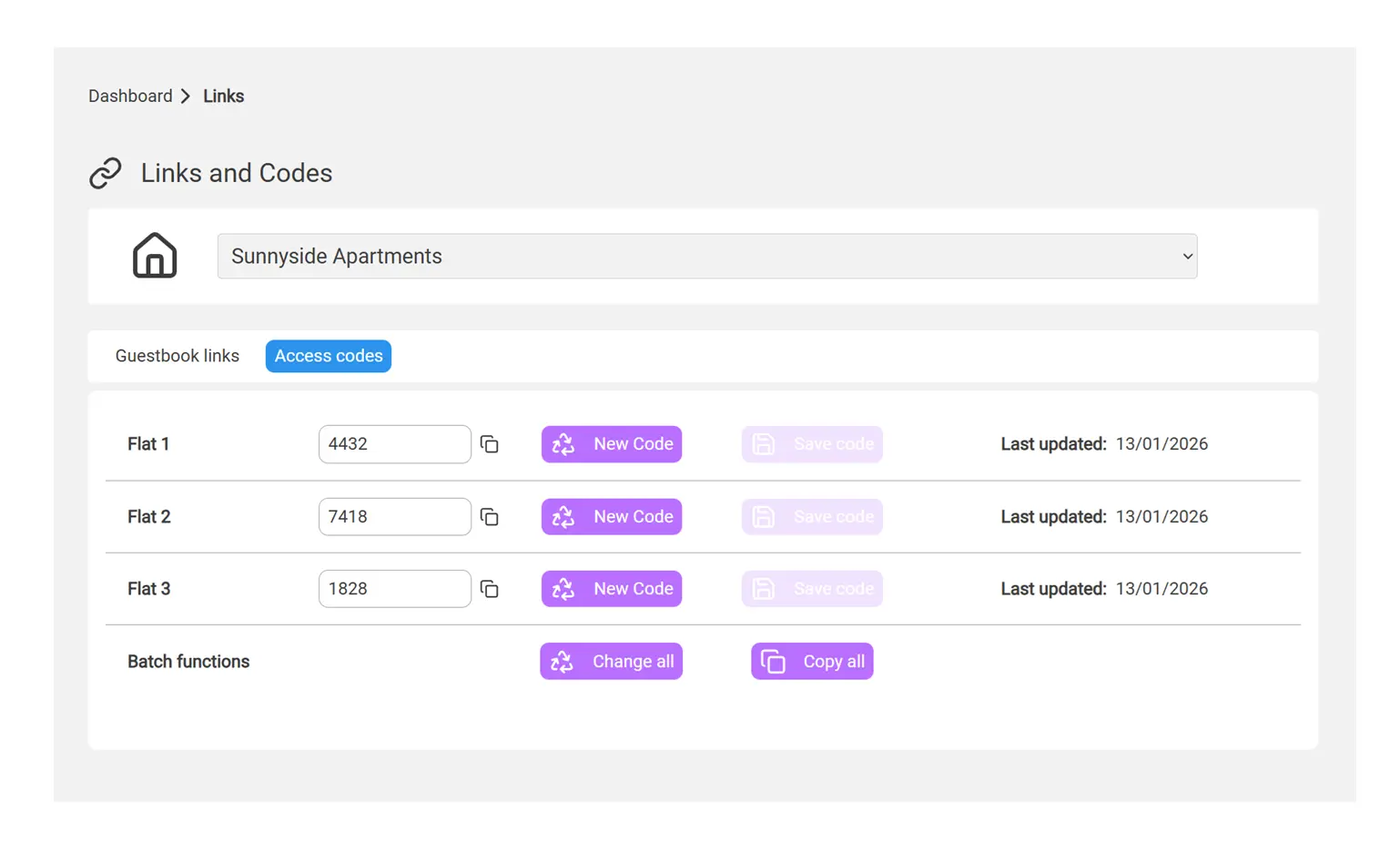
Task: Click the chevron on the property selector
Action: 1186,256
